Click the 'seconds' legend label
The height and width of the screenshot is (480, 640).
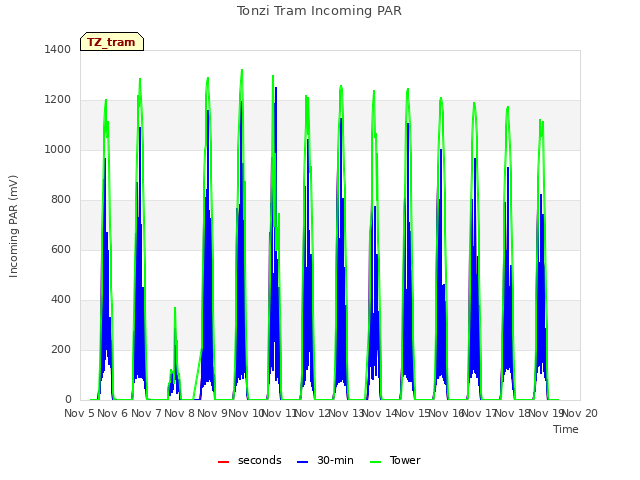pos(260,460)
